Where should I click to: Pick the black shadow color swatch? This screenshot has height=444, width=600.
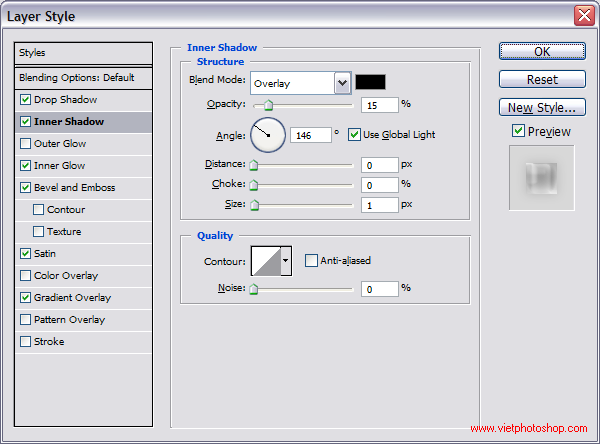[x=370, y=82]
